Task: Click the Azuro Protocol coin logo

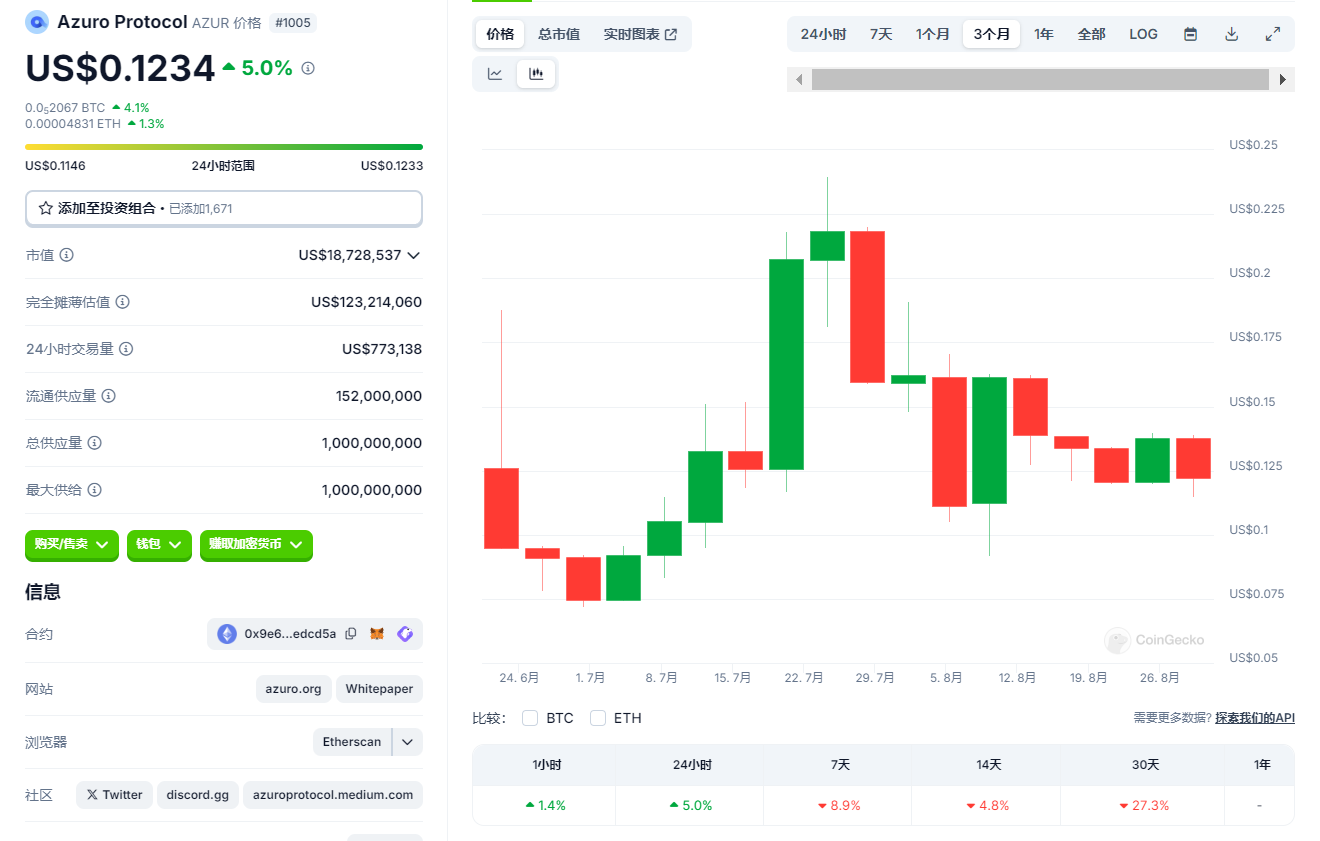Action: coord(37,21)
